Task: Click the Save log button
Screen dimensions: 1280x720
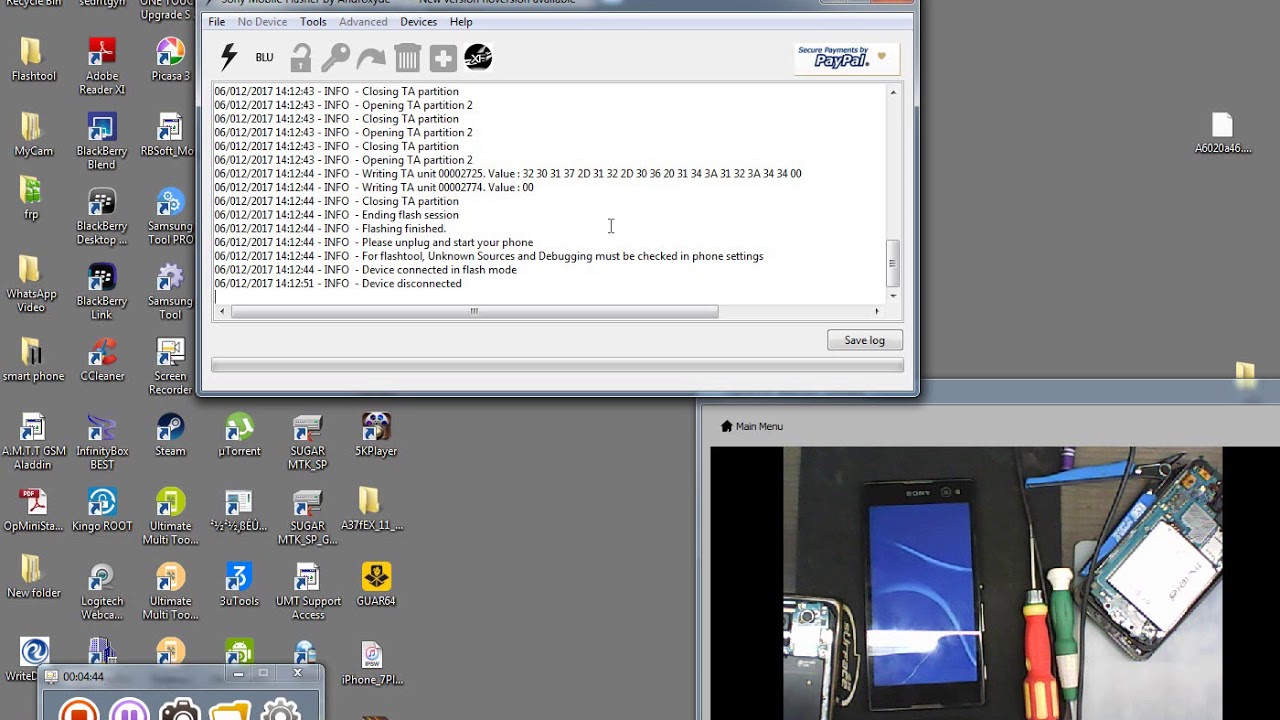Action: pos(864,340)
